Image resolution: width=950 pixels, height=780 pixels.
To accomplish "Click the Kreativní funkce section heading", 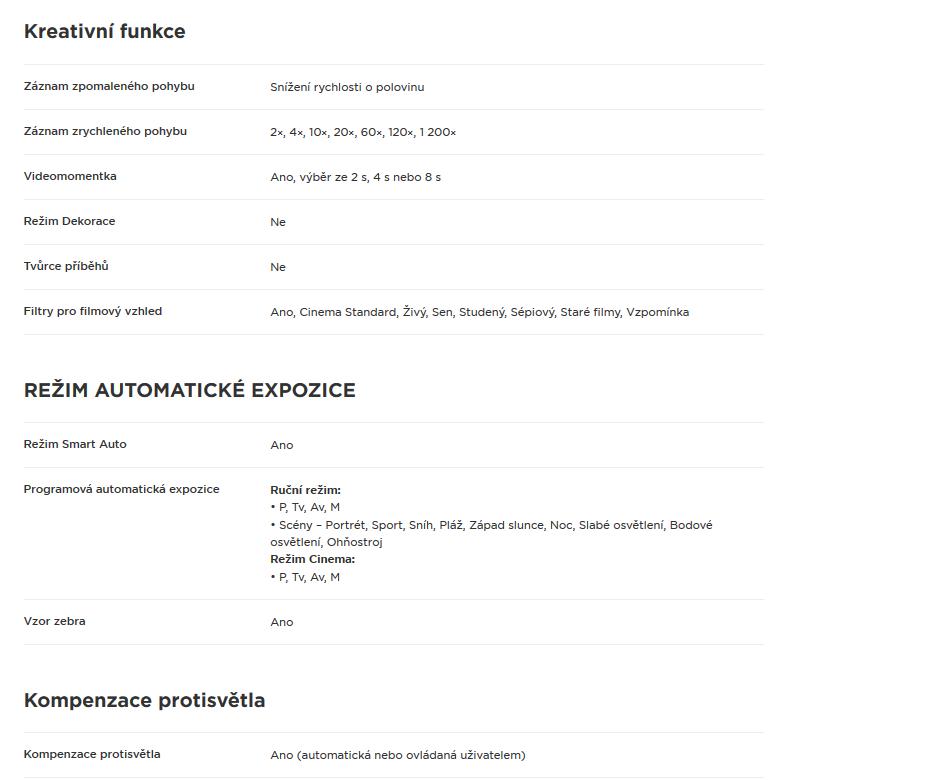I will click(x=104, y=32).
